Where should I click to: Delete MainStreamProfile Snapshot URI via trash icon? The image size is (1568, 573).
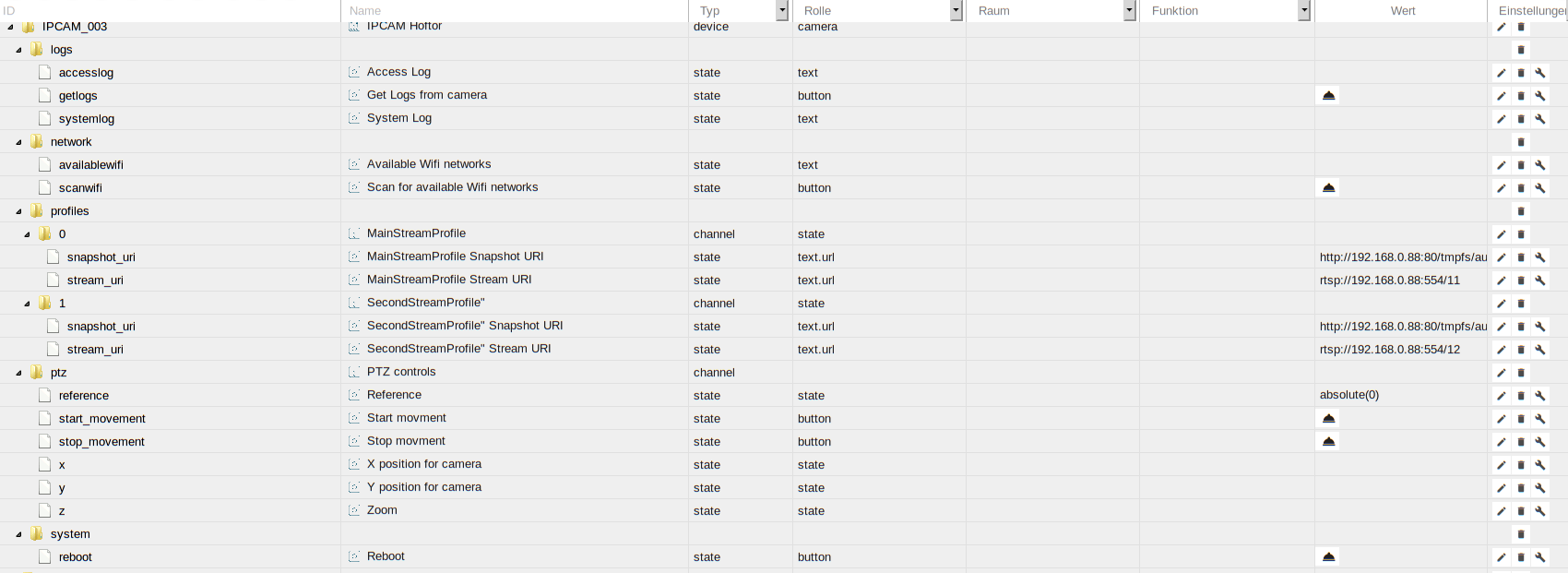point(1521,257)
